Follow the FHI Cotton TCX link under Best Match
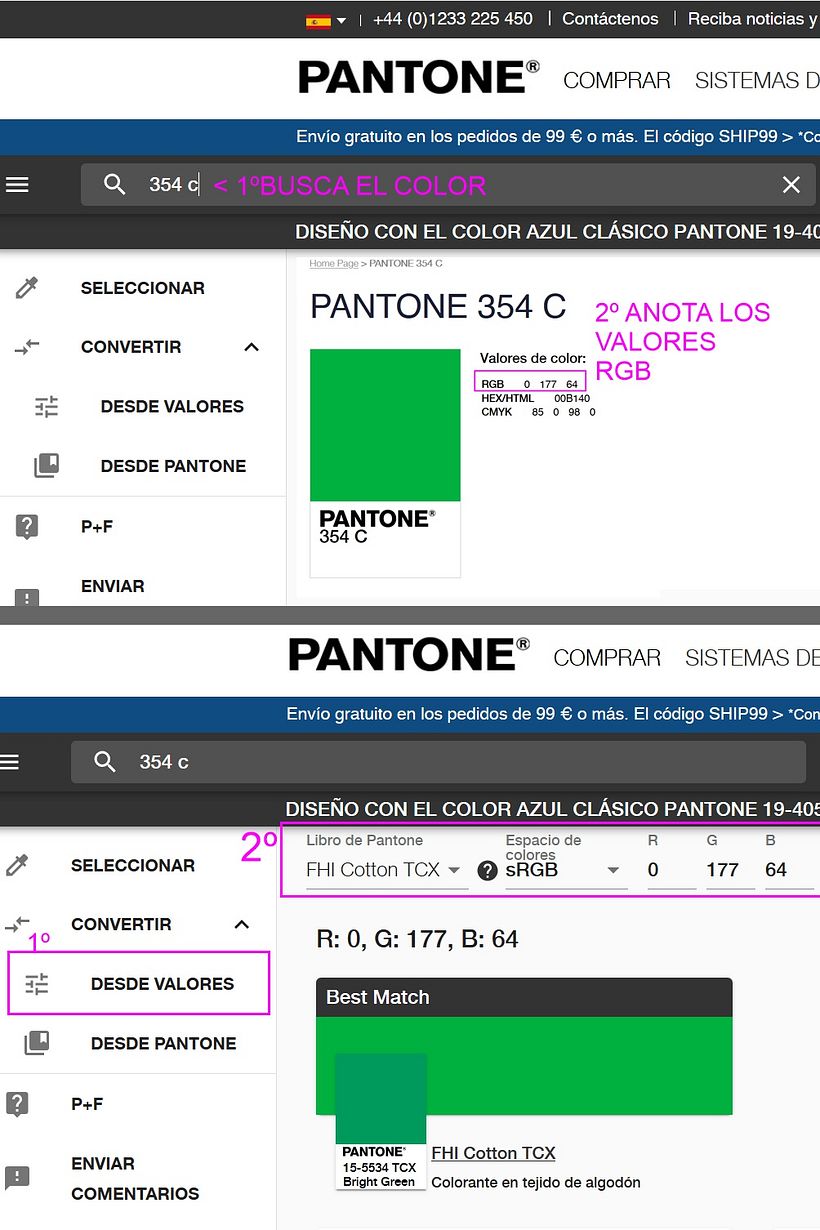Viewport: 820px width, 1230px height. (493, 1153)
